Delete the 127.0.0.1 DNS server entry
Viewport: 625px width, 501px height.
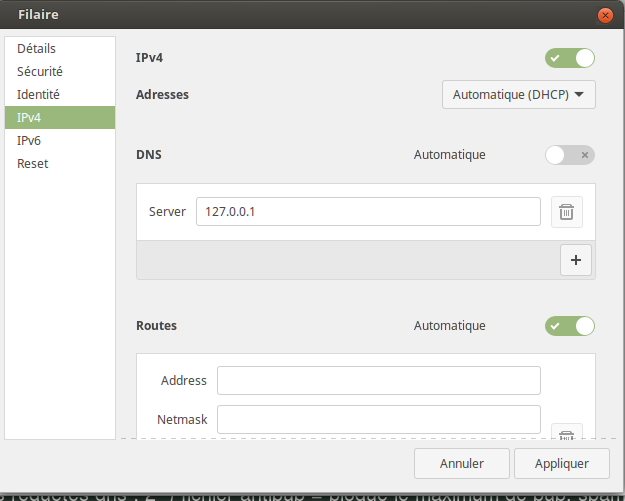point(566,212)
